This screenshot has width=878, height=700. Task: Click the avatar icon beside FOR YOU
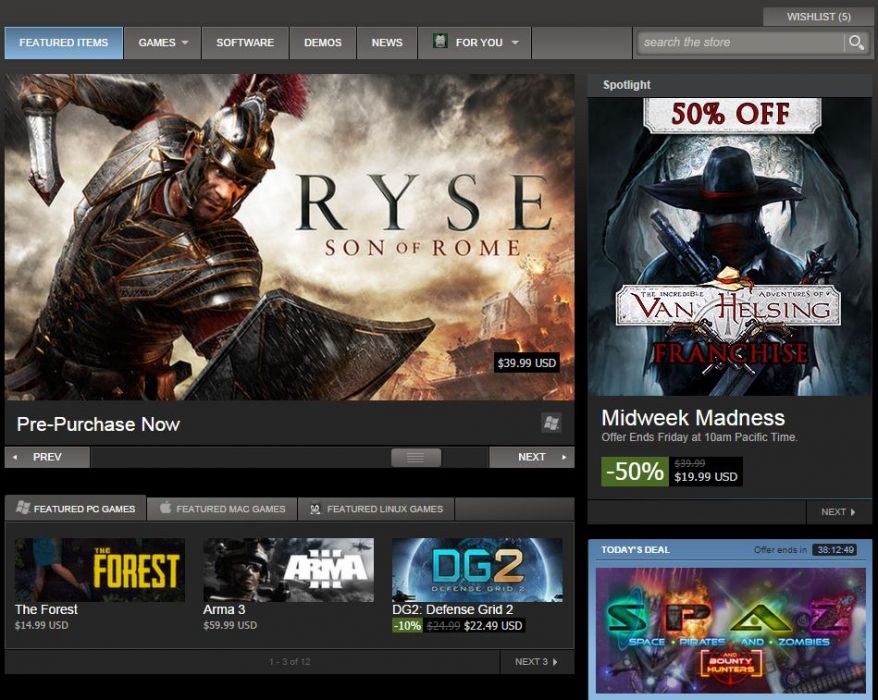click(x=438, y=42)
